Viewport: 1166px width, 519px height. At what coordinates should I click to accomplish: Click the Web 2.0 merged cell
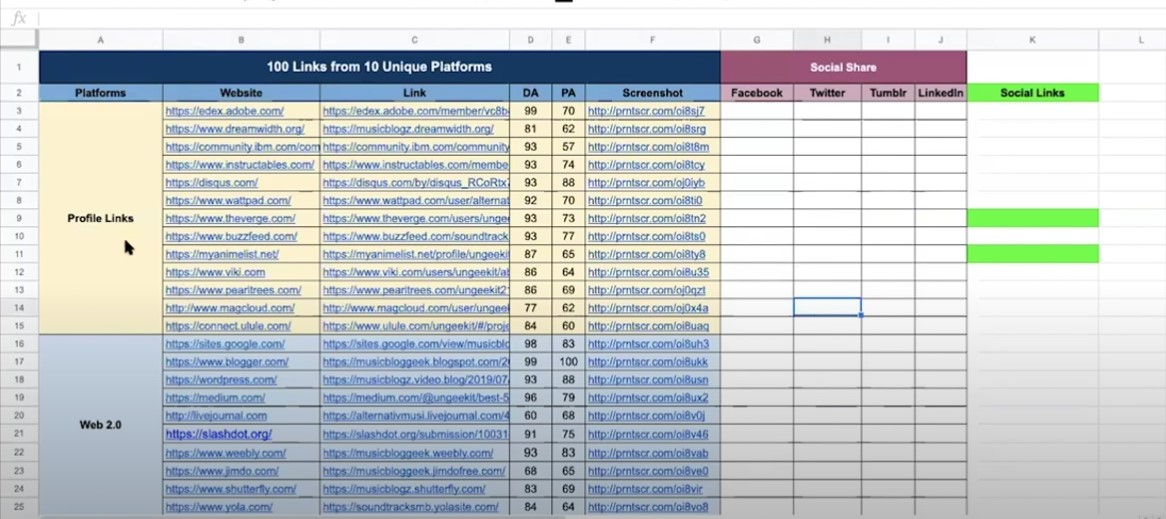100,425
